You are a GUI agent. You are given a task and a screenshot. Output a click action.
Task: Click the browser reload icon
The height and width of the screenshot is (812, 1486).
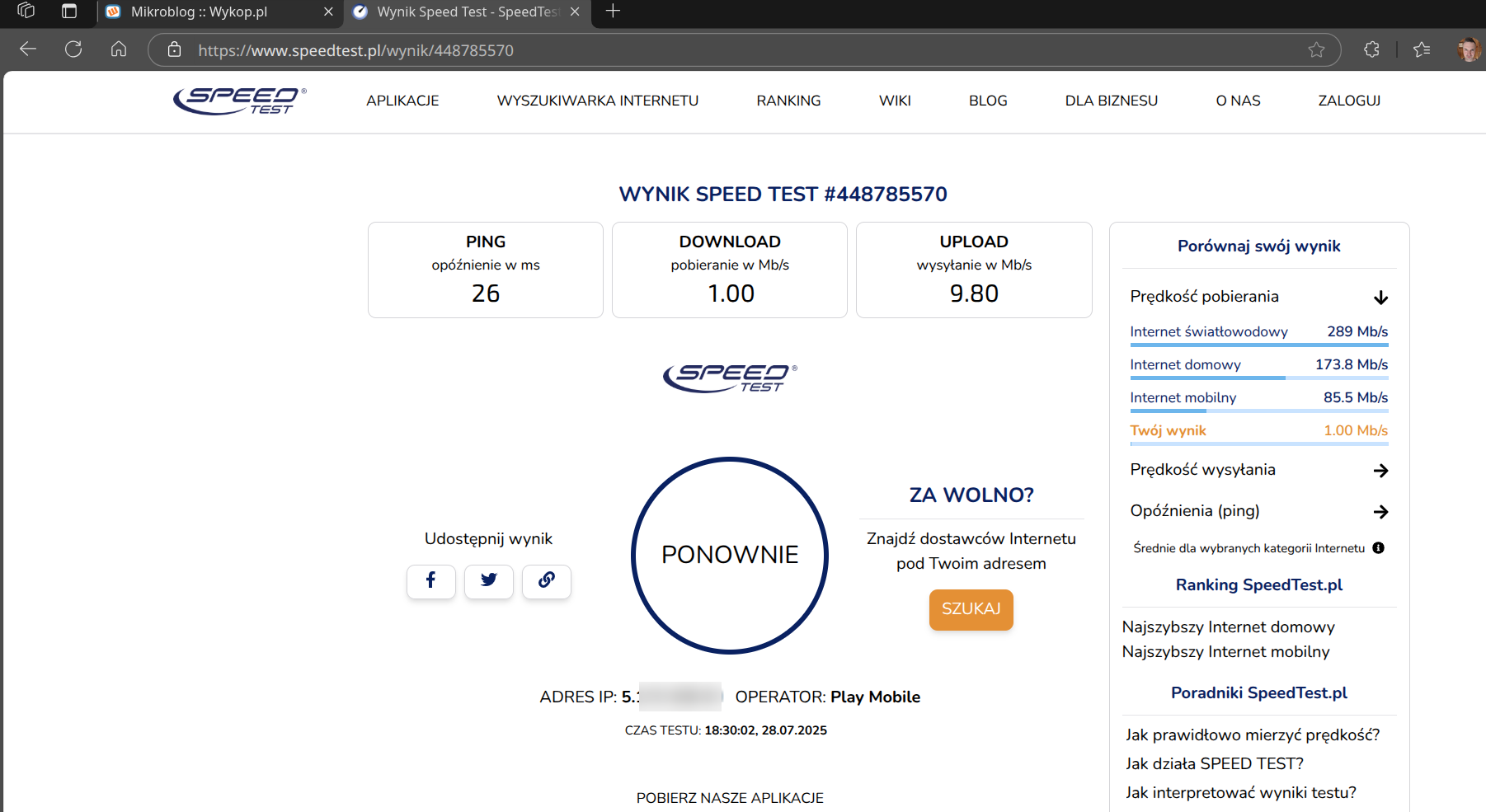pyautogui.click(x=73, y=49)
